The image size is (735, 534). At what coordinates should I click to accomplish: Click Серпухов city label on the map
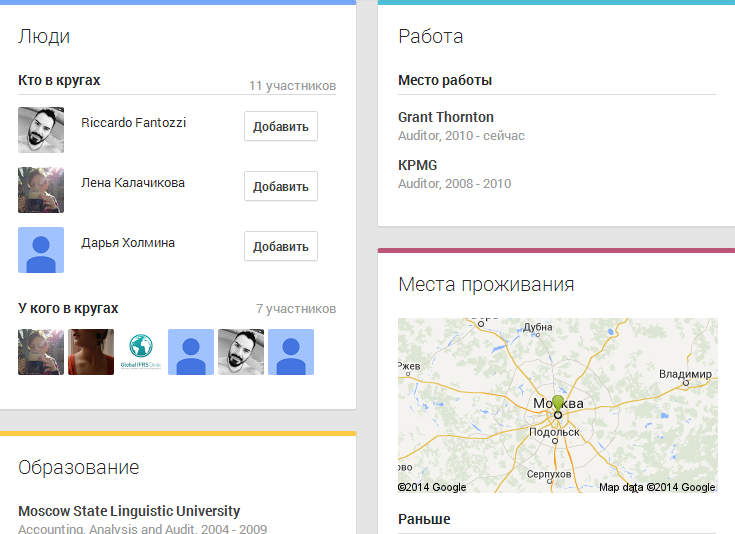pyautogui.click(x=549, y=474)
